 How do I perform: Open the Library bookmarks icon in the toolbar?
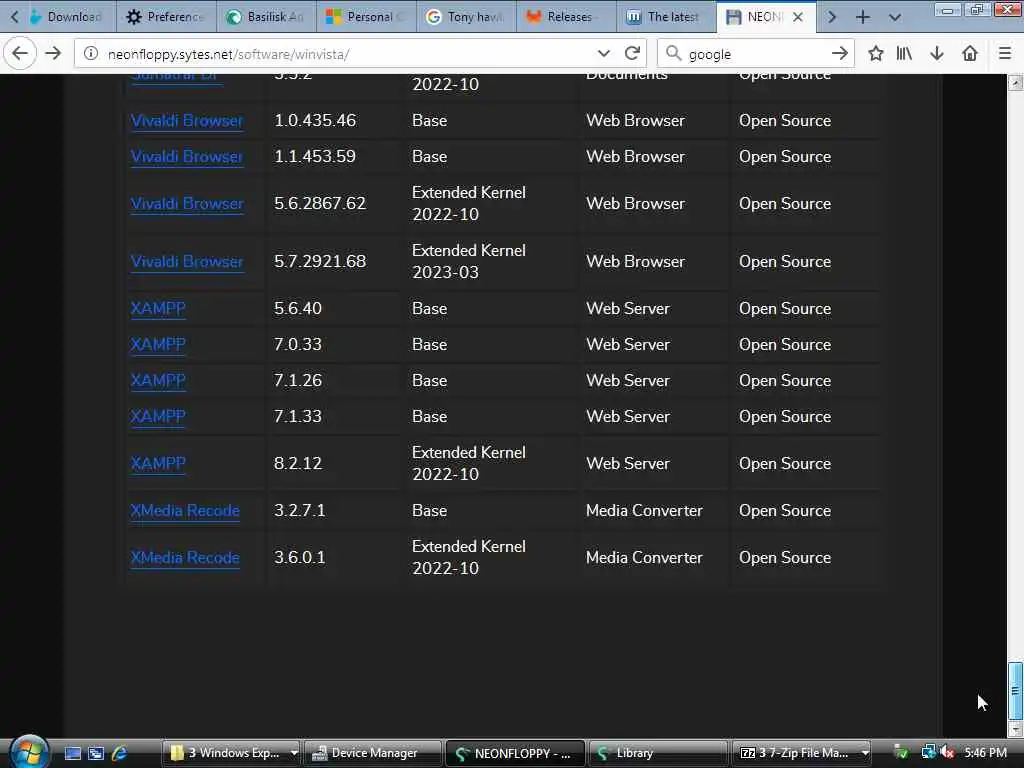(x=904, y=54)
